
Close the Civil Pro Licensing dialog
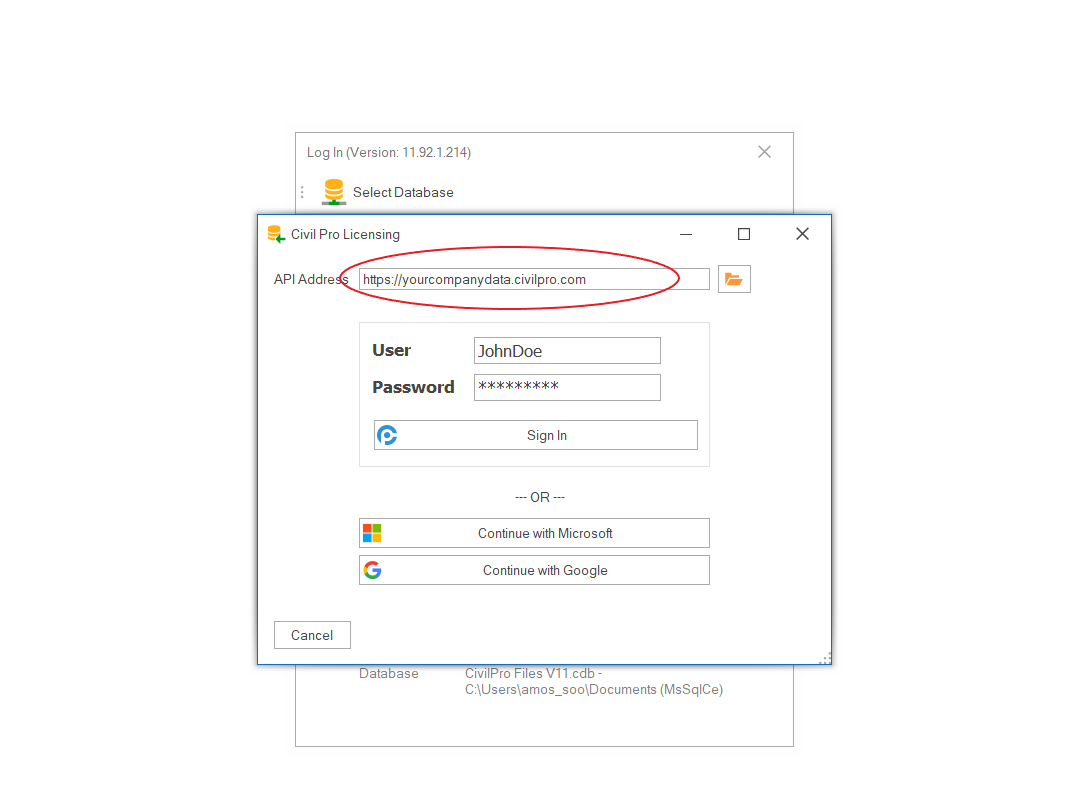(x=802, y=234)
